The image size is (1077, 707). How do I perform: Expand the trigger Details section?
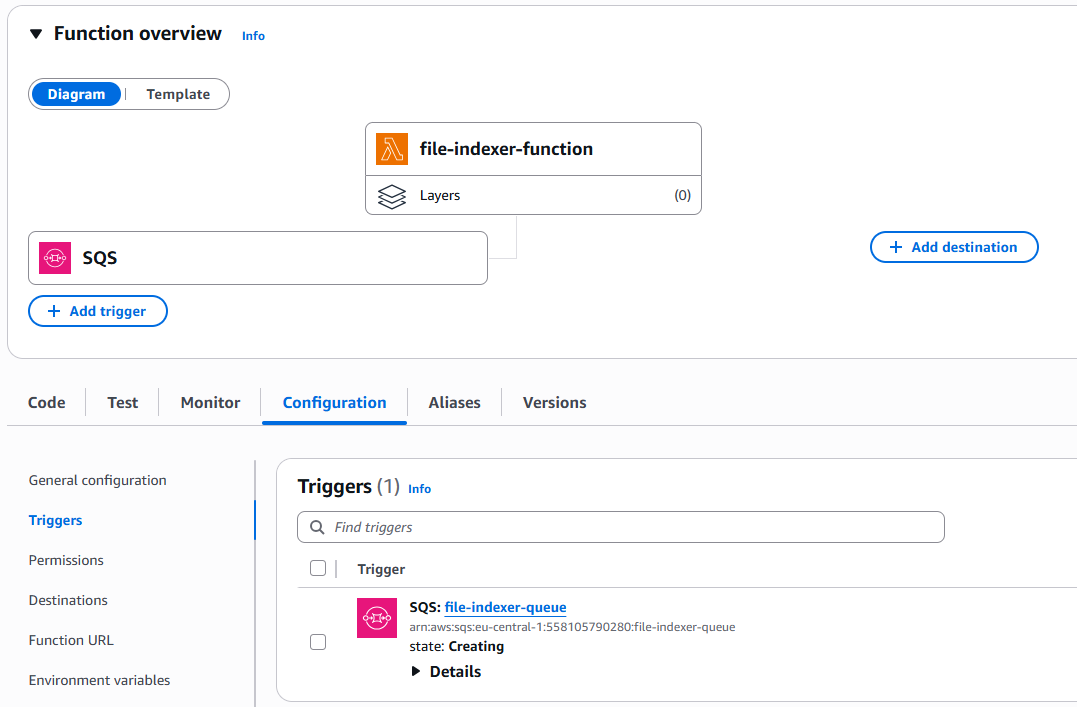click(x=446, y=672)
